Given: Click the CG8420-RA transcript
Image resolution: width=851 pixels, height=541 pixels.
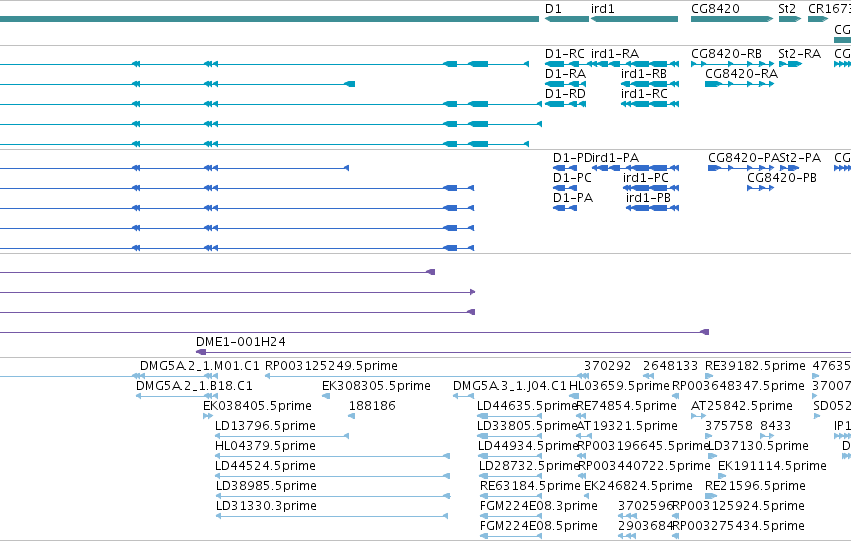Looking at the screenshot, I should click(739, 84).
